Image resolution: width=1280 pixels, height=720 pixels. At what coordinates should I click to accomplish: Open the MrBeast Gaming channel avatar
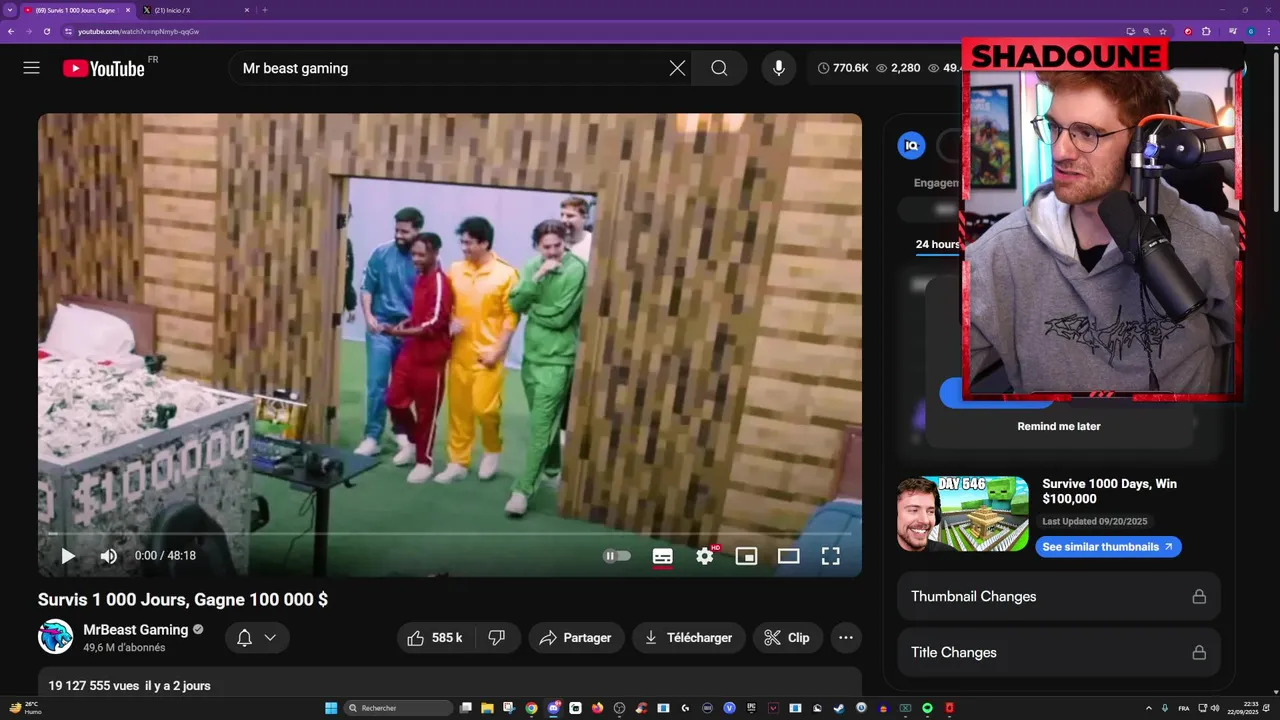55,637
